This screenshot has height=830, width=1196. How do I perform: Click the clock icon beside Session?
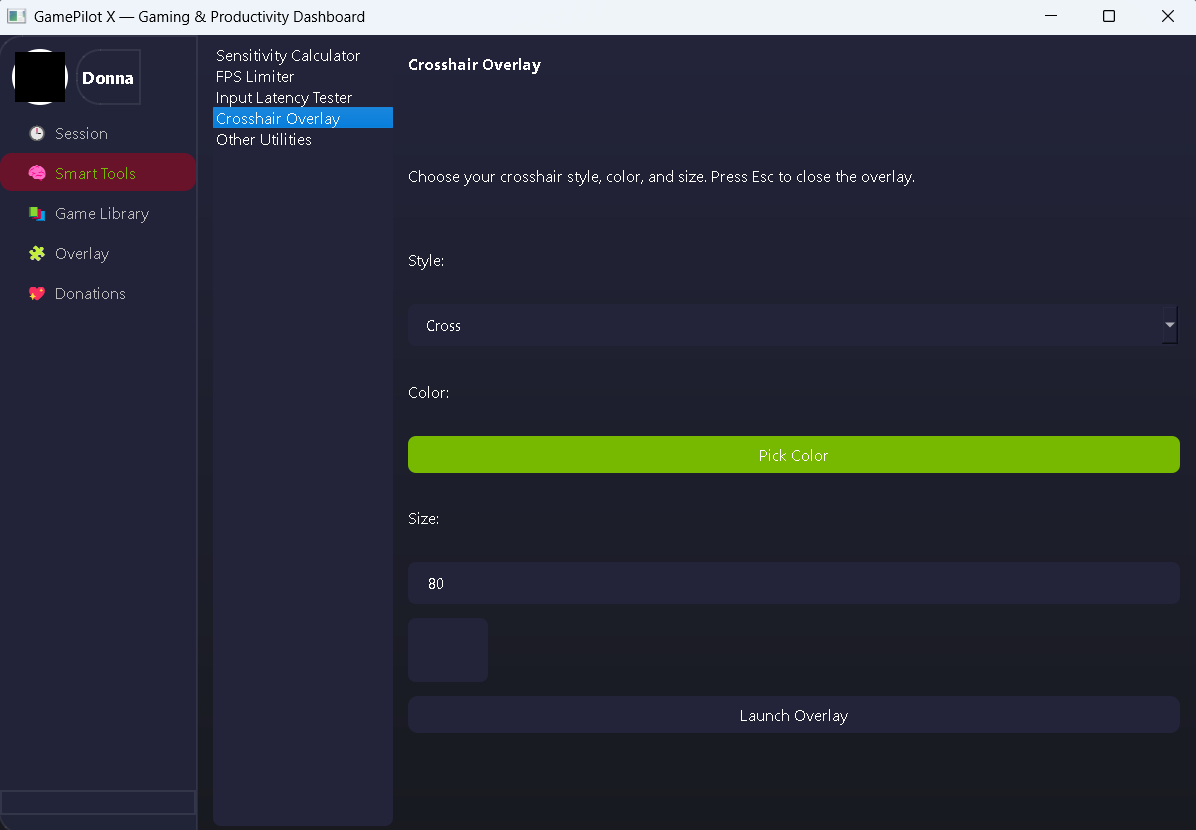[x=37, y=134]
